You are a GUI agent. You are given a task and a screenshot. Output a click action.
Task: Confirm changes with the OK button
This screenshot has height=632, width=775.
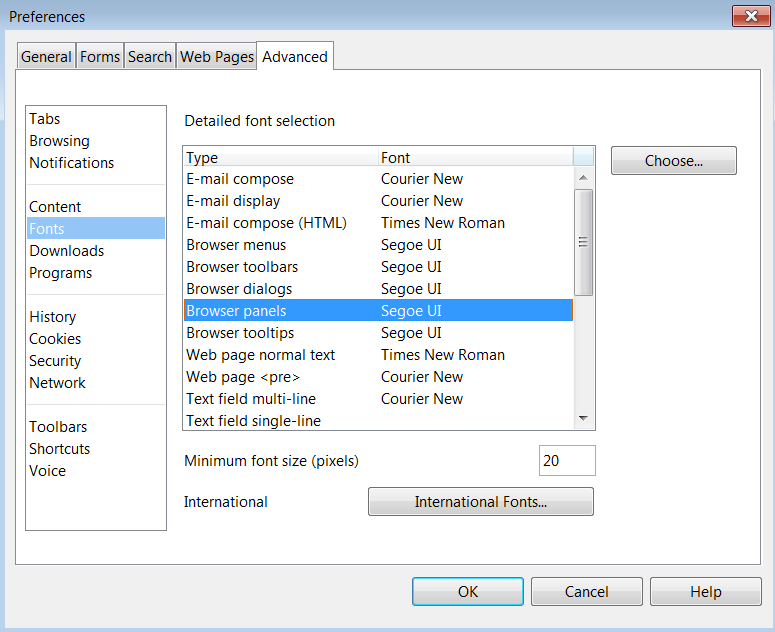coord(468,592)
